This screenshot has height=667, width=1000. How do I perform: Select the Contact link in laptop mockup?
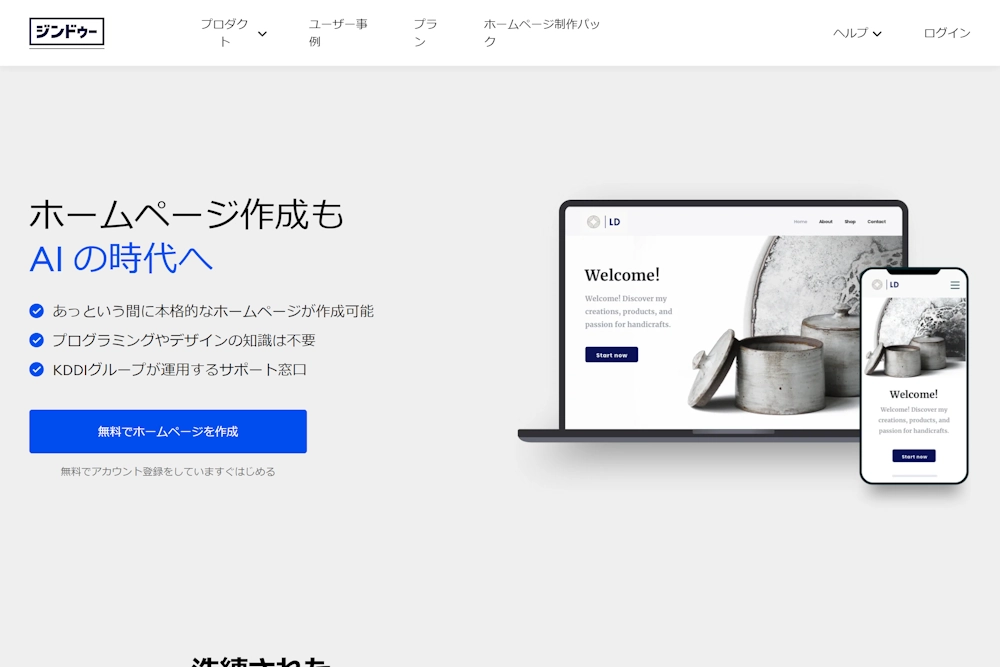click(876, 222)
